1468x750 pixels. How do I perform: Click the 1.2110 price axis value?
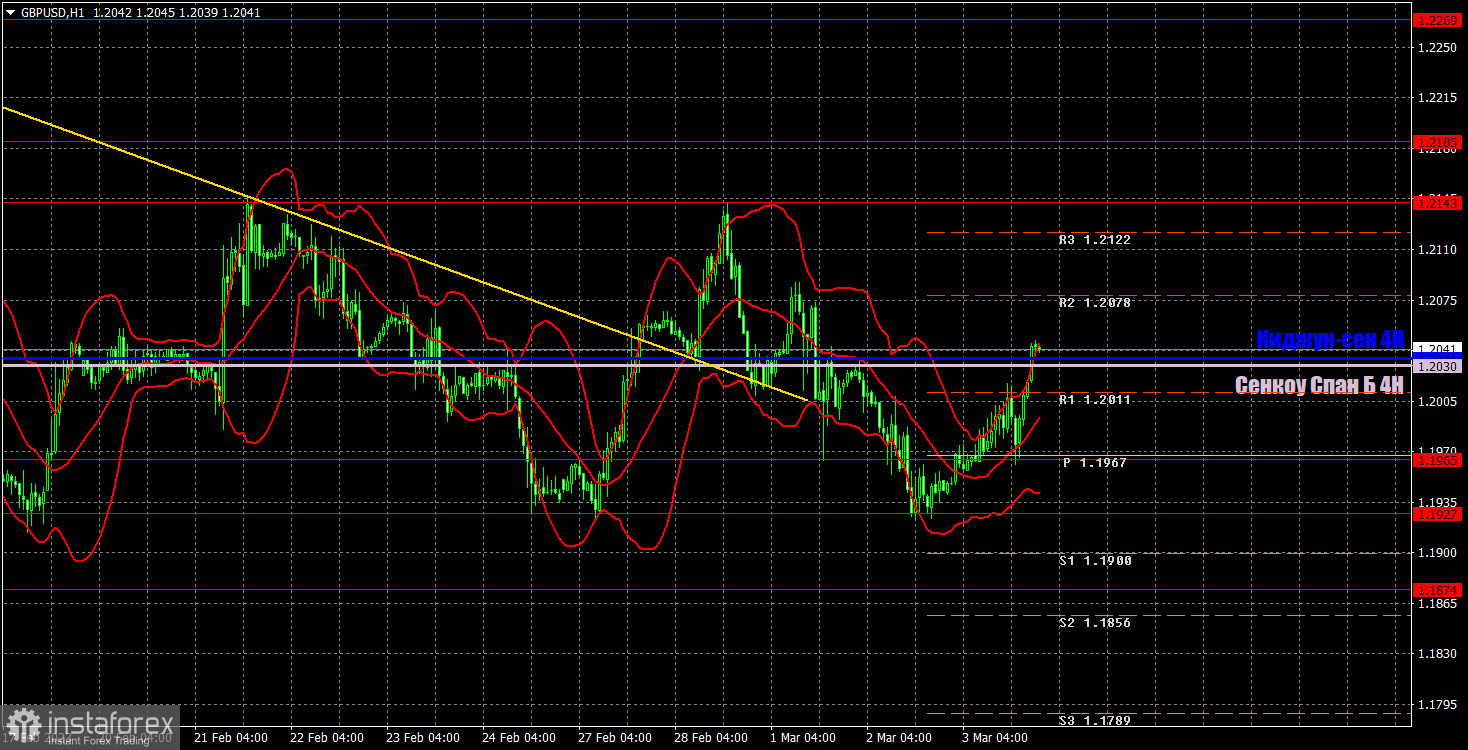tap(1437, 250)
